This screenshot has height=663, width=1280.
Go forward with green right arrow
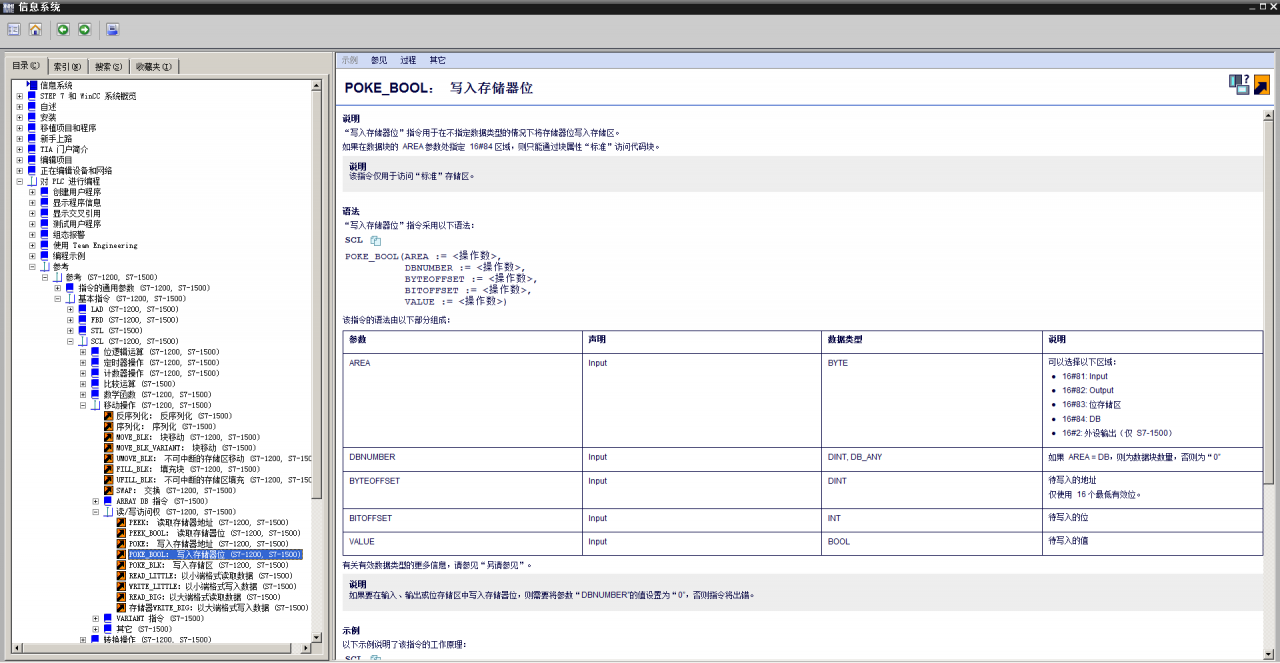tap(85, 30)
